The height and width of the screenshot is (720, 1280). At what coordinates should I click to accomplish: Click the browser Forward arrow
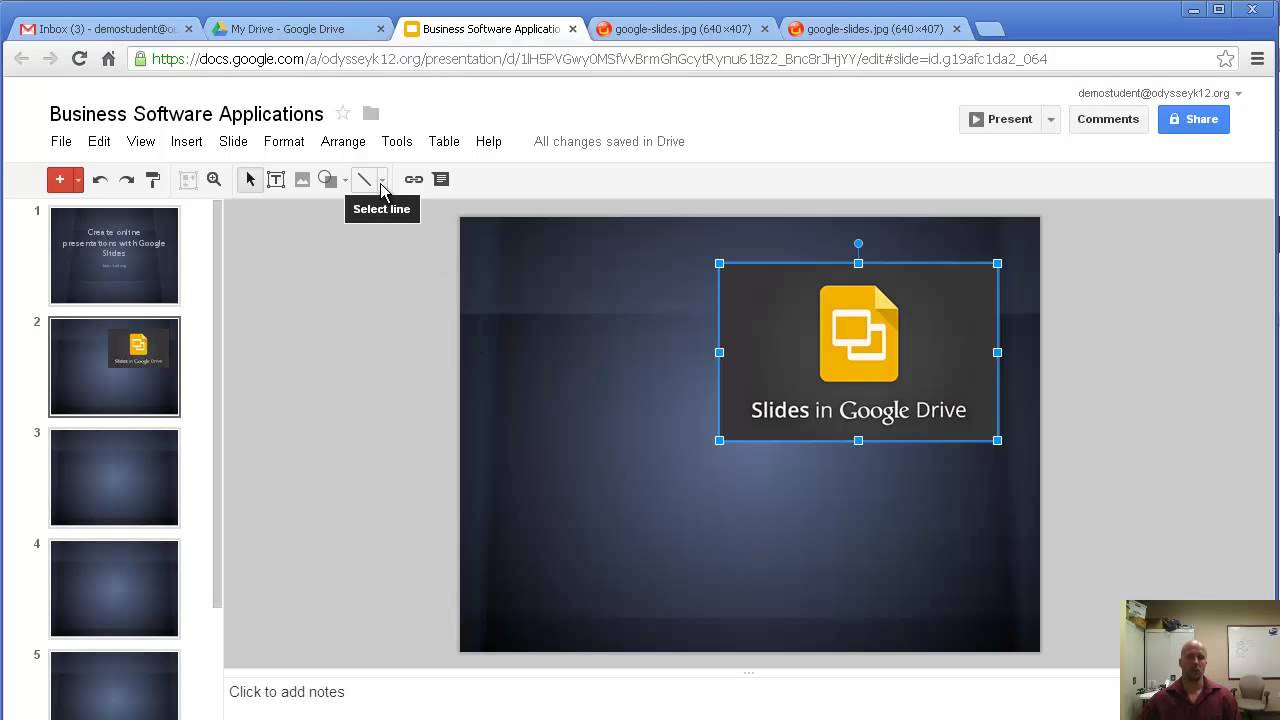pyautogui.click(x=50, y=59)
